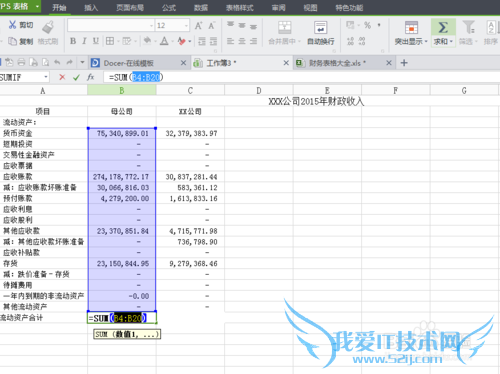
Task: Click the Redo arrow icon
Action: [69, 62]
